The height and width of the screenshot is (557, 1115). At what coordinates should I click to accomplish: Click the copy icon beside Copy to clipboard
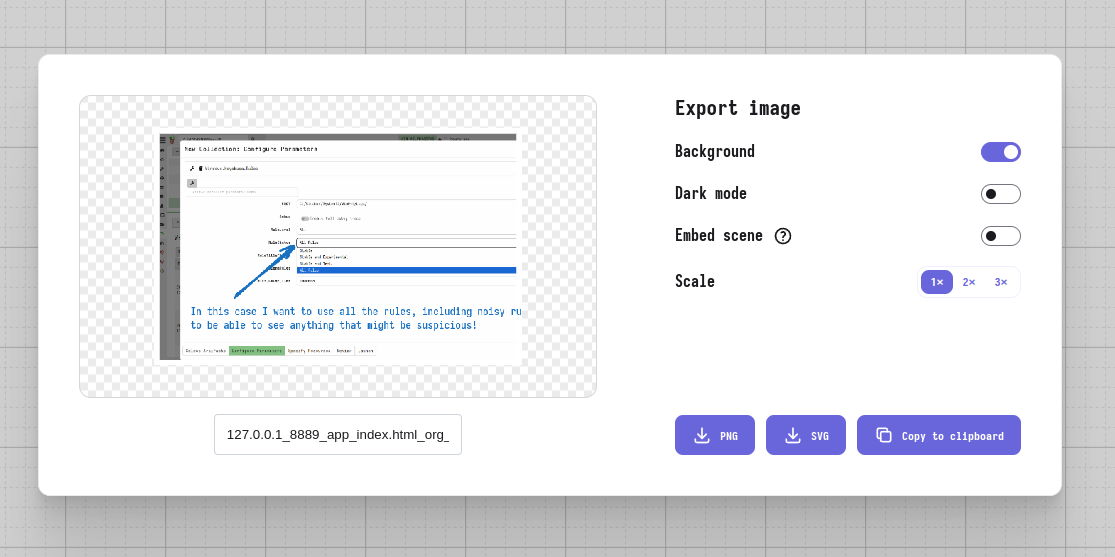[x=884, y=435]
